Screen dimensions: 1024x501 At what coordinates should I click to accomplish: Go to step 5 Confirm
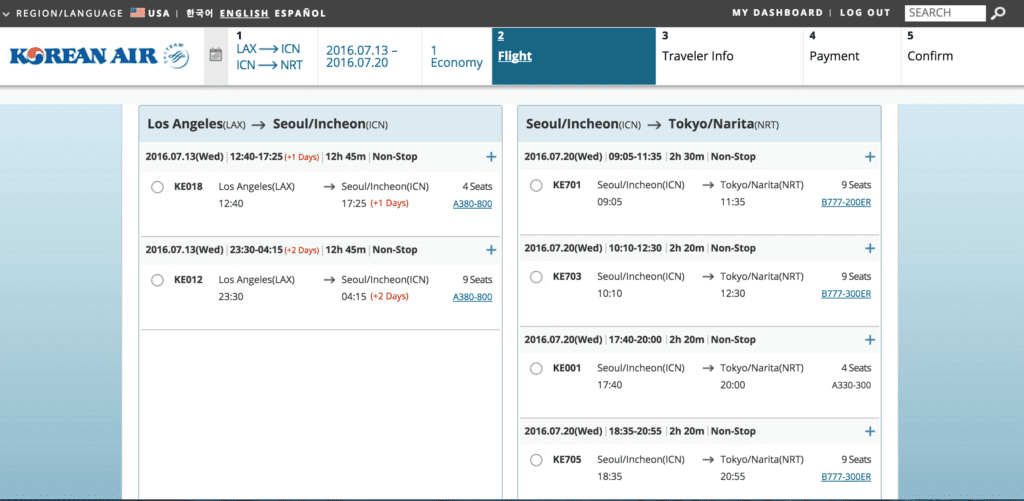point(930,56)
